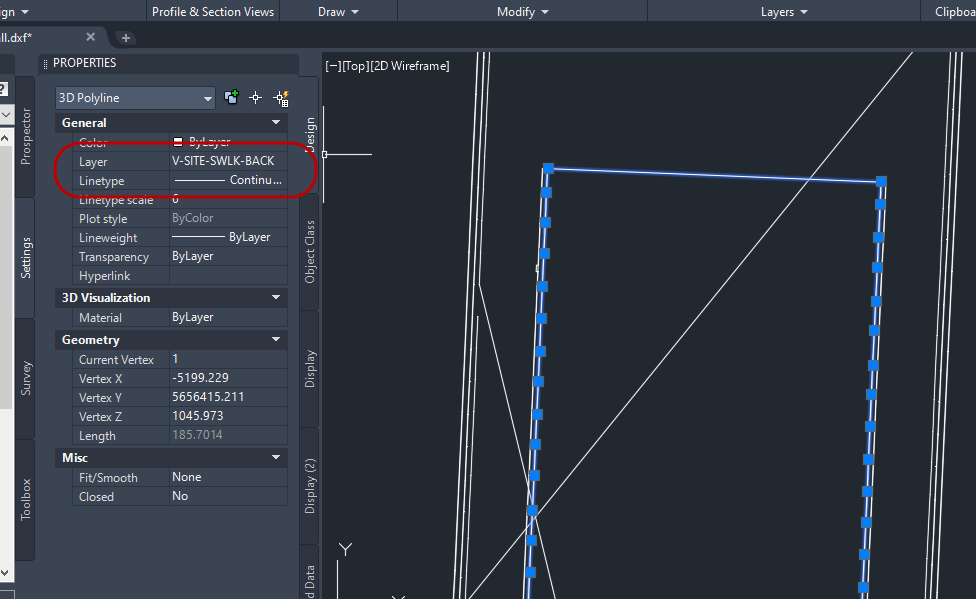This screenshot has width=976, height=599.
Task: Open the Object Class properties tab
Action: 310,252
